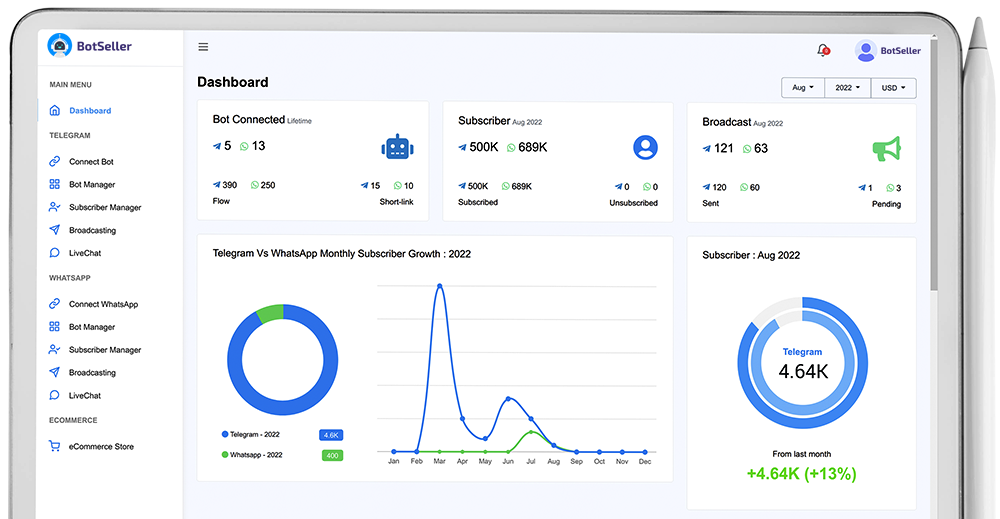Open the Aug month dropdown
Viewport: 1000px width, 519px height.
click(x=803, y=87)
